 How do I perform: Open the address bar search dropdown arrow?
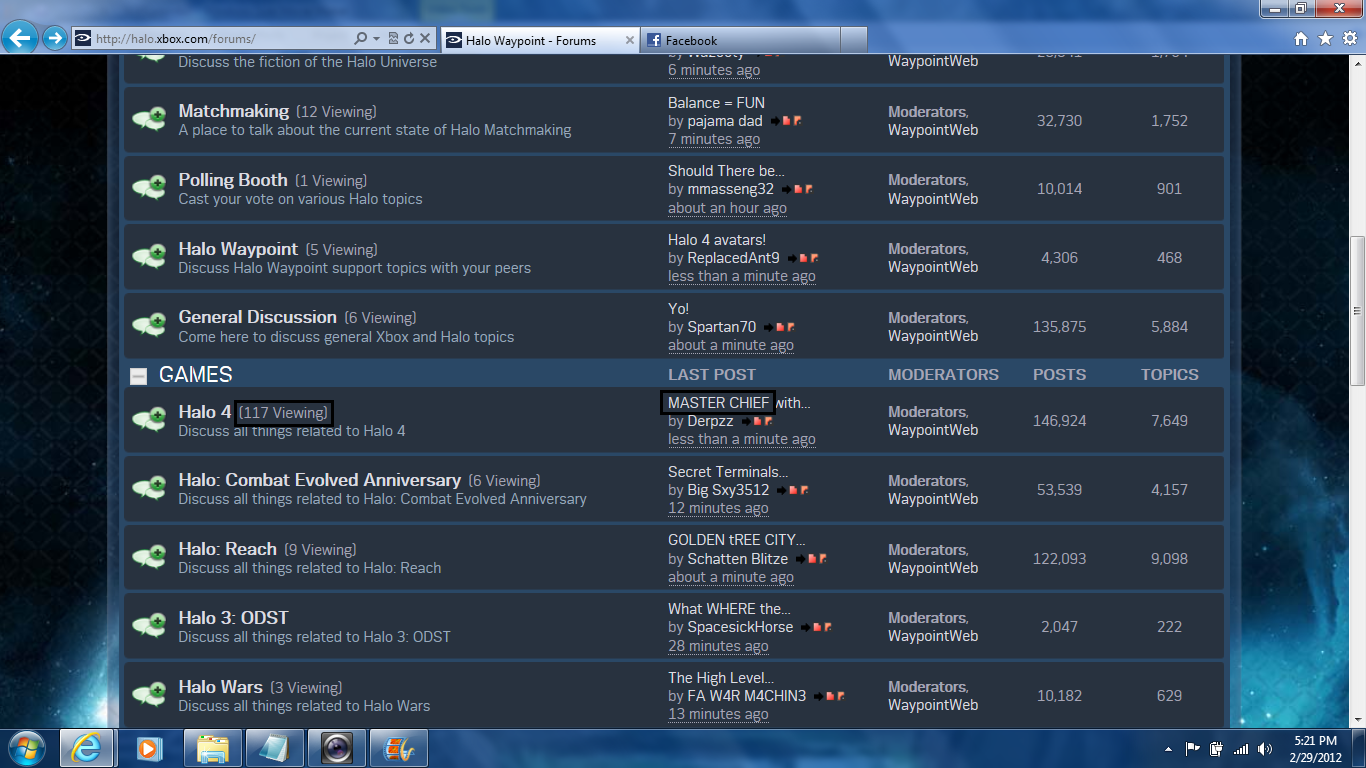point(376,39)
